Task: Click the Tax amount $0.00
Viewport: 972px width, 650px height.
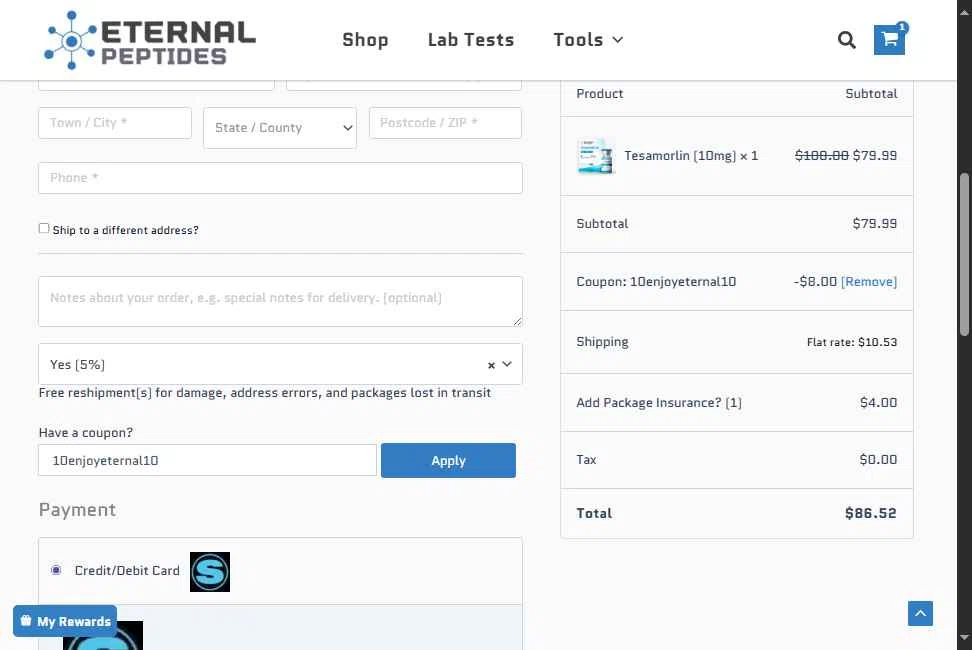Action: pyautogui.click(x=878, y=460)
